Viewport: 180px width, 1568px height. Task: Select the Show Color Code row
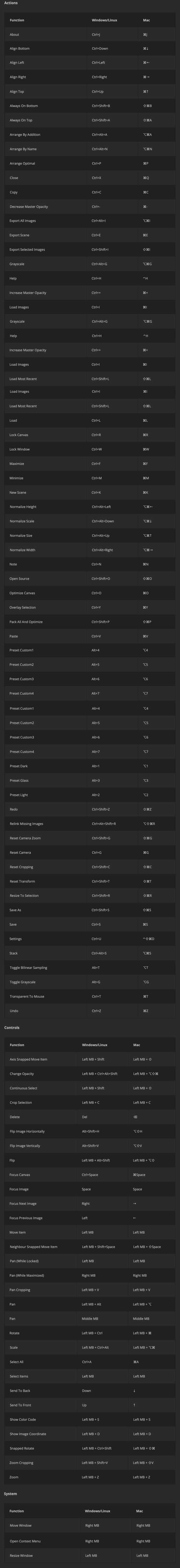click(90, 1419)
